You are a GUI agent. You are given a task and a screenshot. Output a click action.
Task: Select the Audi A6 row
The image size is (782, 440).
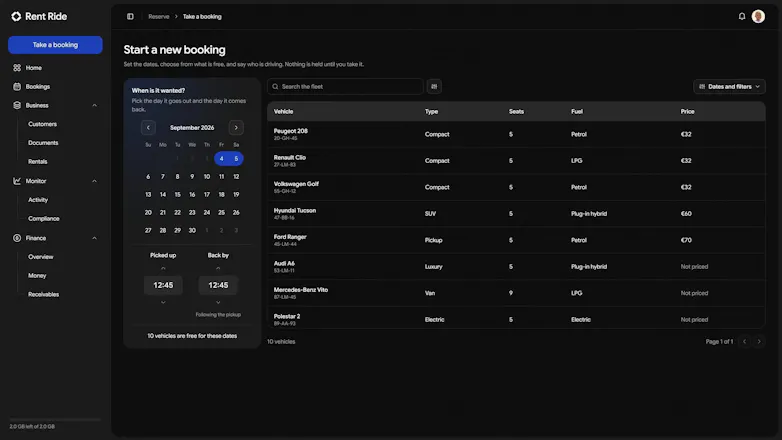click(x=516, y=266)
